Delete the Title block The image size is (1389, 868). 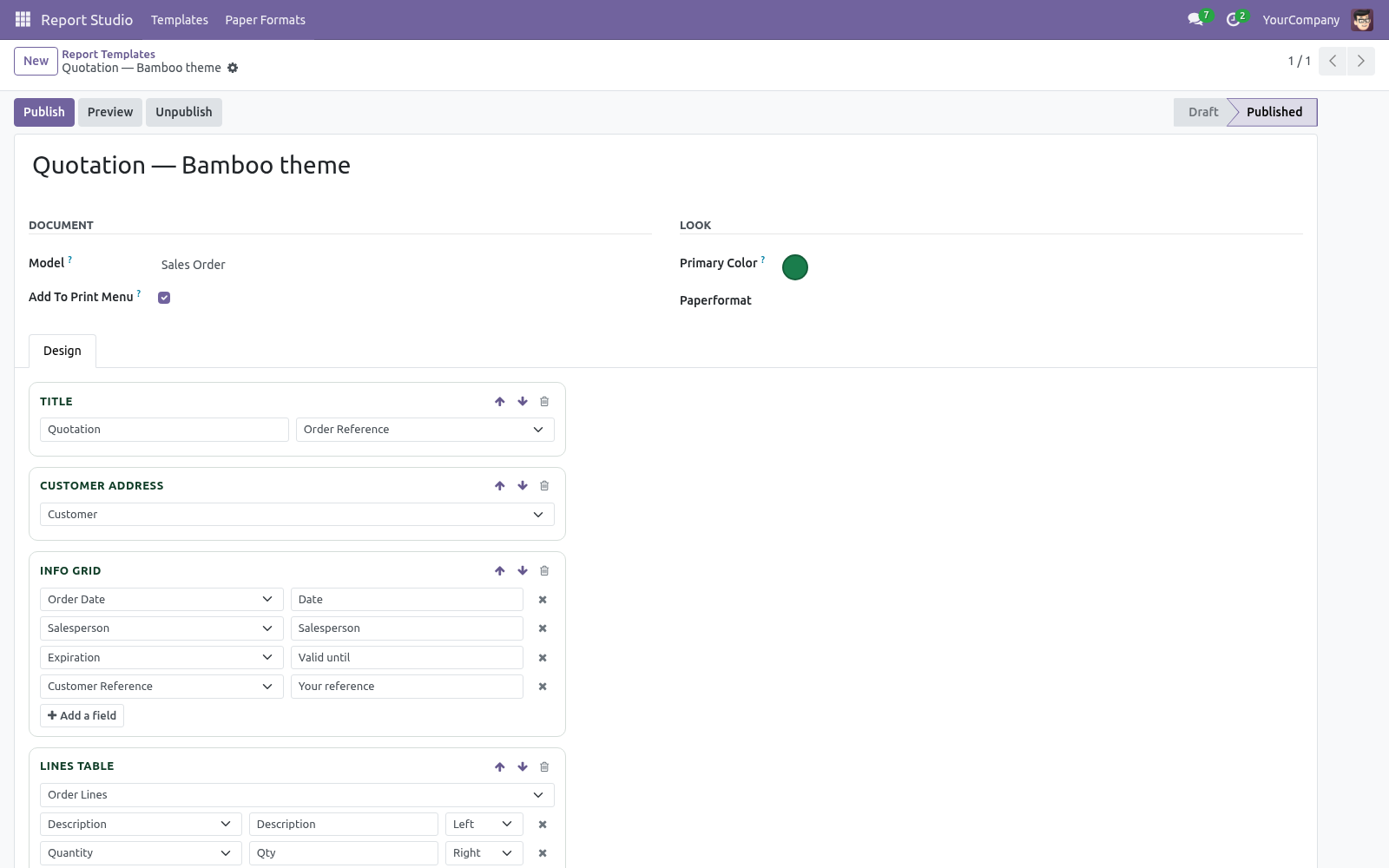pyautogui.click(x=544, y=401)
